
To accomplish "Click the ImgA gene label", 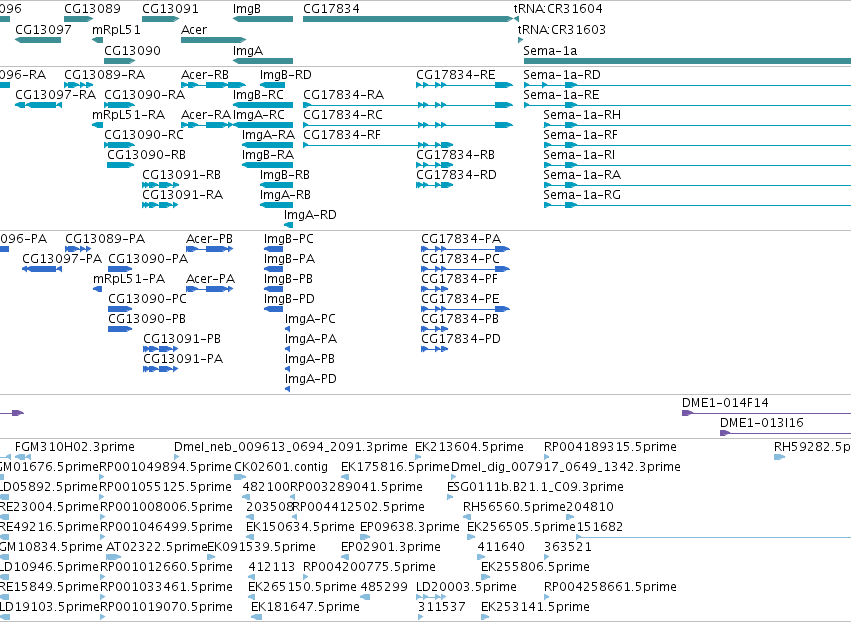I will pos(248,51).
